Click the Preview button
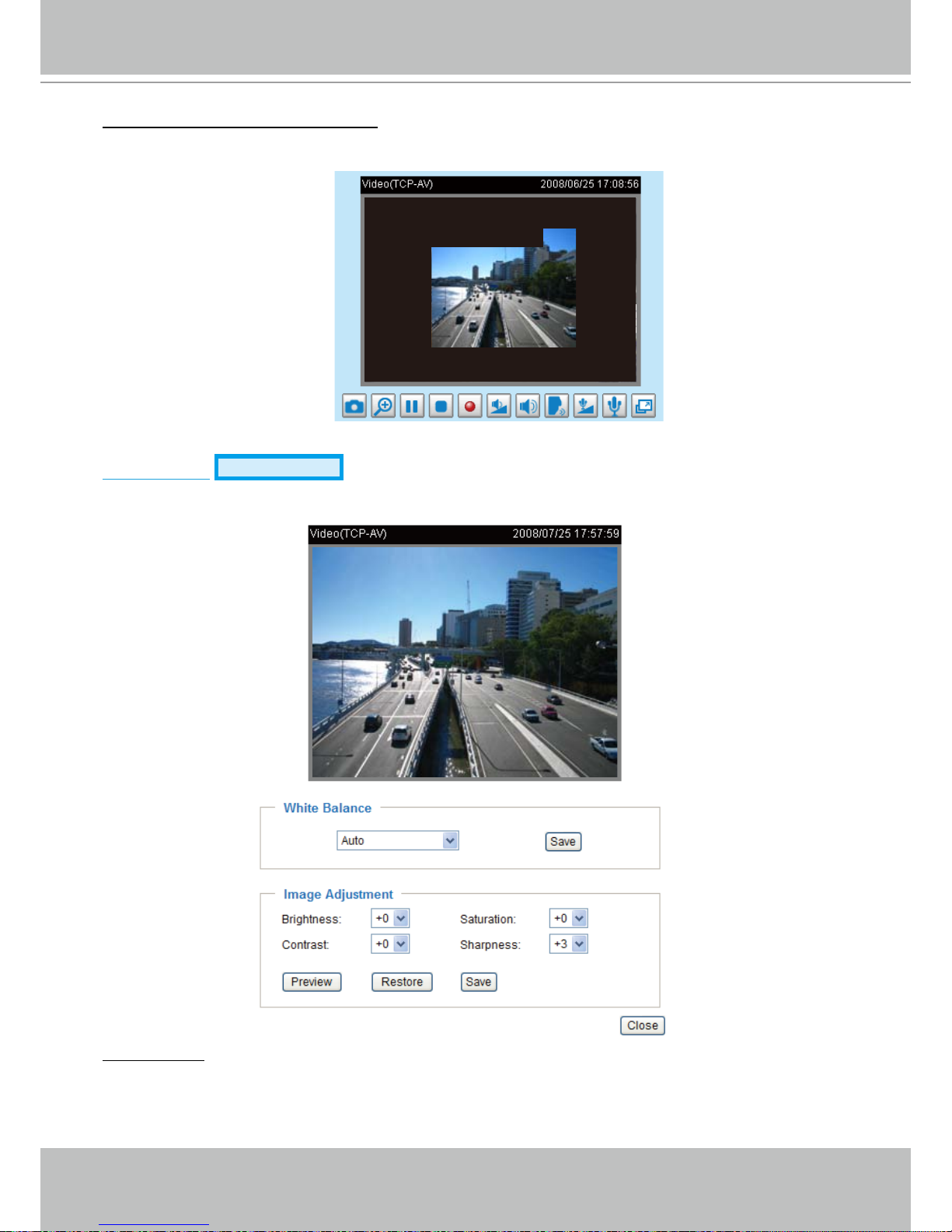 coord(312,982)
